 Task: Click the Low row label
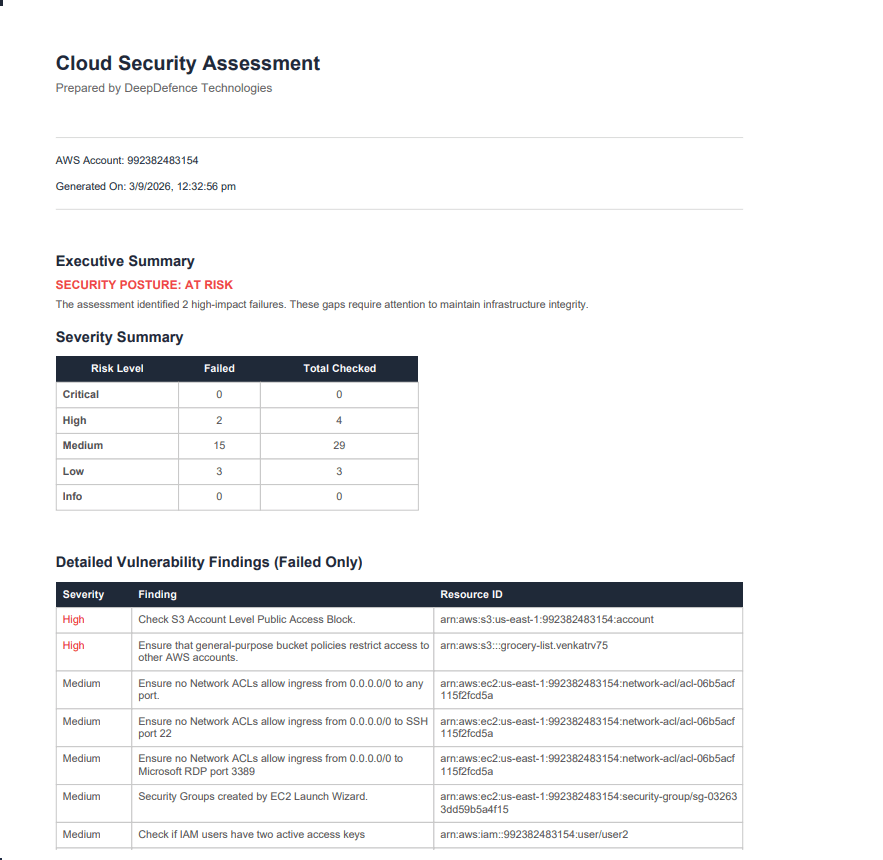[x=73, y=471]
